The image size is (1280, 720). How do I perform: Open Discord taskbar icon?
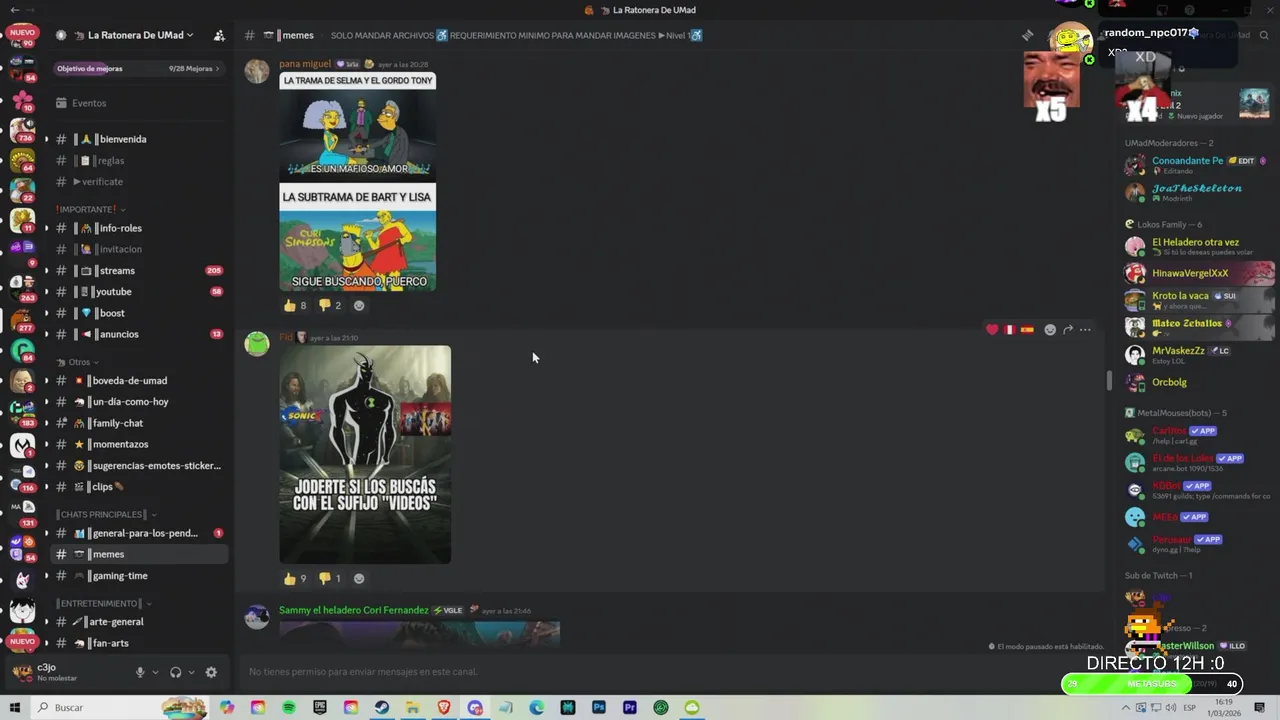(x=475, y=707)
